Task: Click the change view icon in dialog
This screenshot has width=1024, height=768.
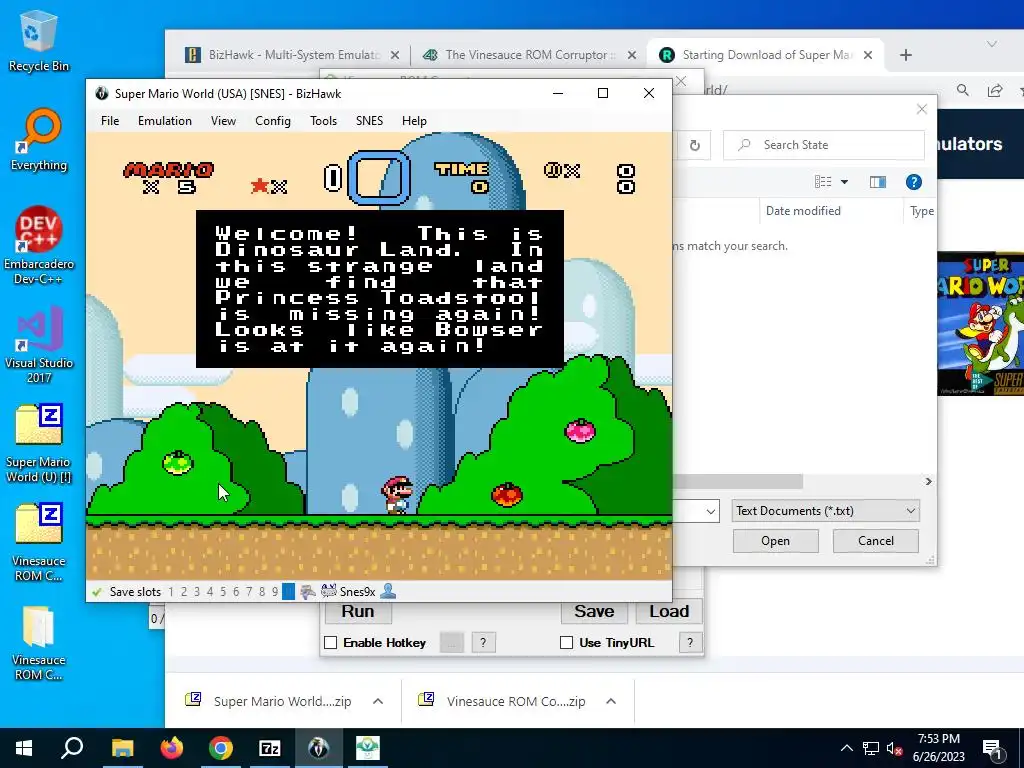Action: [823, 182]
